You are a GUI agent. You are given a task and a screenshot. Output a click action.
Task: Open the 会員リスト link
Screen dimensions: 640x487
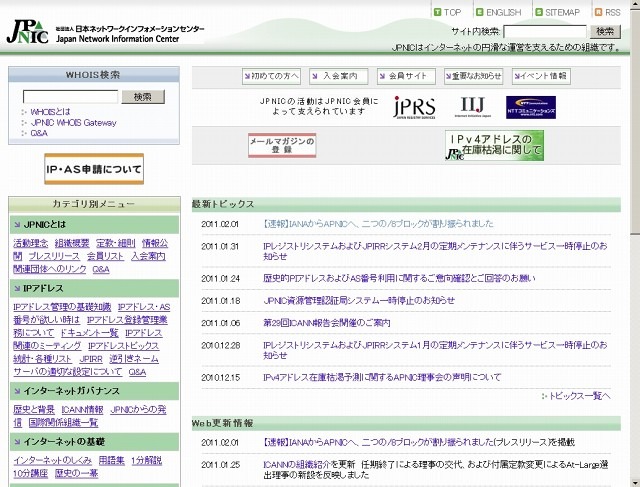[x=105, y=256]
